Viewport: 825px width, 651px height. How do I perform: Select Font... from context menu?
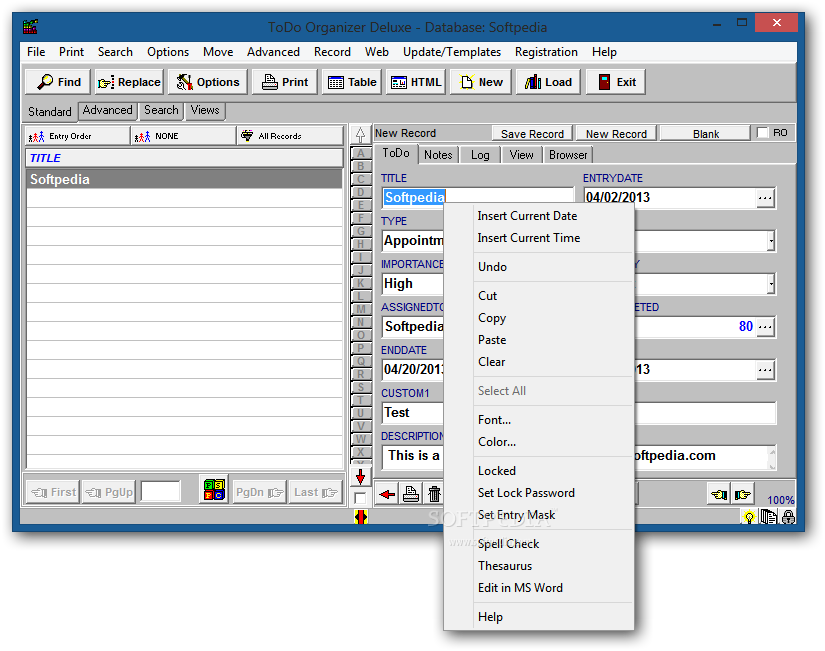pyautogui.click(x=538, y=419)
